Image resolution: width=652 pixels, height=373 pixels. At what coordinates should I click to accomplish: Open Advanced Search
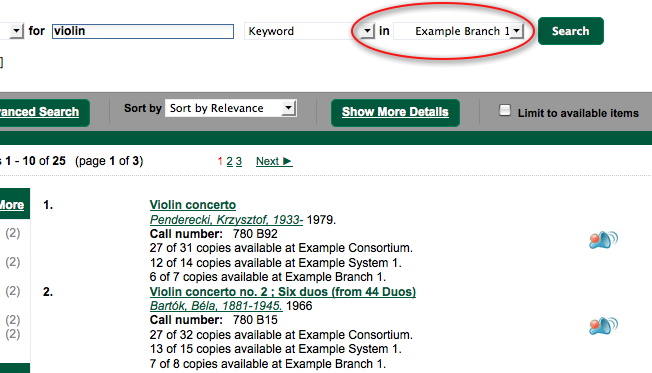pyautogui.click(x=39, y=112)
